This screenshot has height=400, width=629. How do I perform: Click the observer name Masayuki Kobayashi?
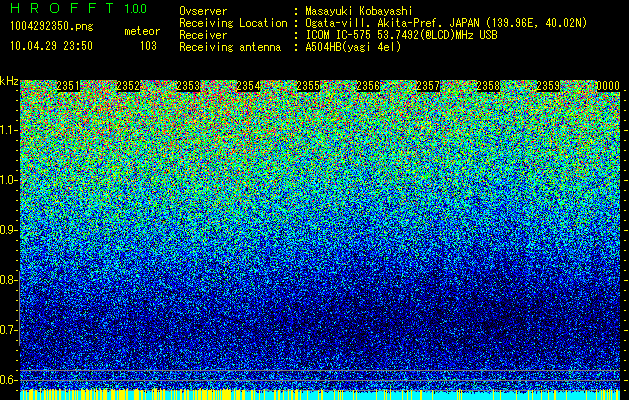(359, 12)
